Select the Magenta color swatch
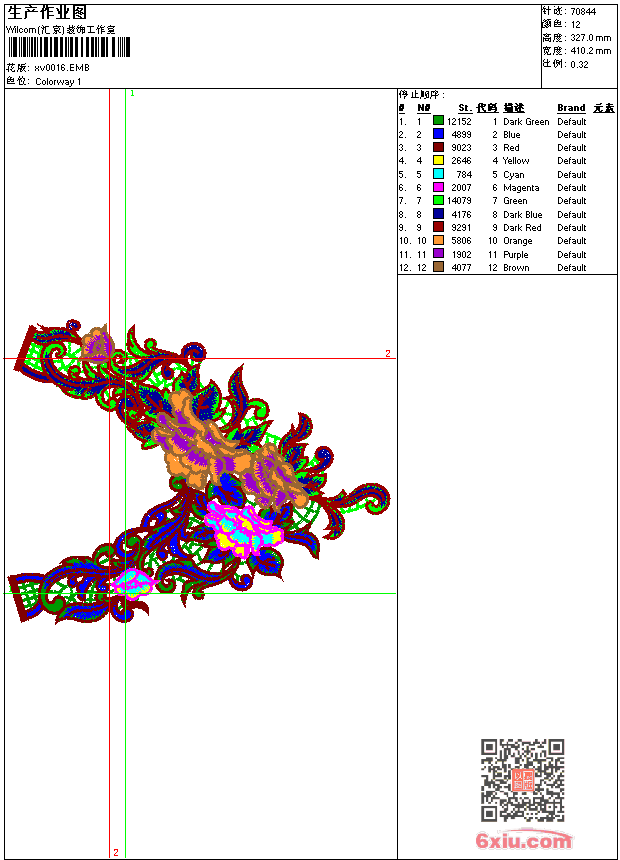 coord(438,187)
